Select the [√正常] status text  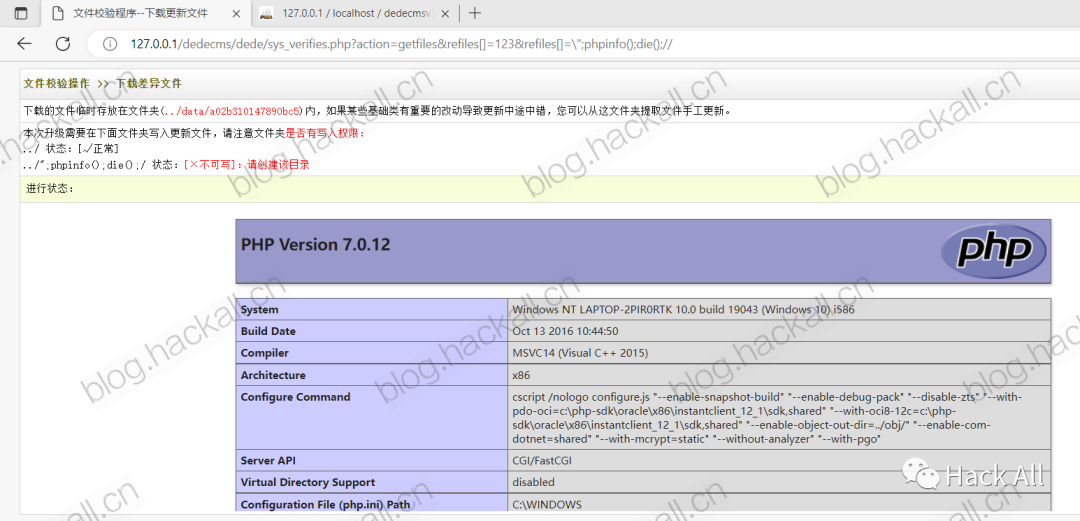click(98, 149)
